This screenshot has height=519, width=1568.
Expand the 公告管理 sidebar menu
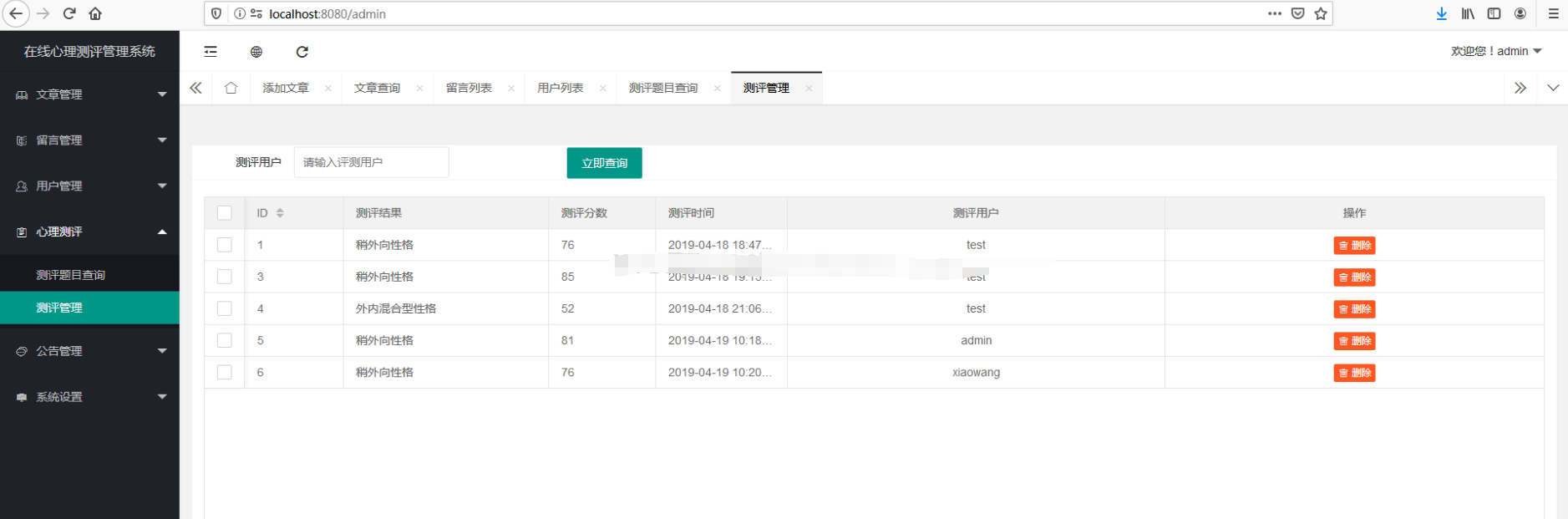click(89, 351)
